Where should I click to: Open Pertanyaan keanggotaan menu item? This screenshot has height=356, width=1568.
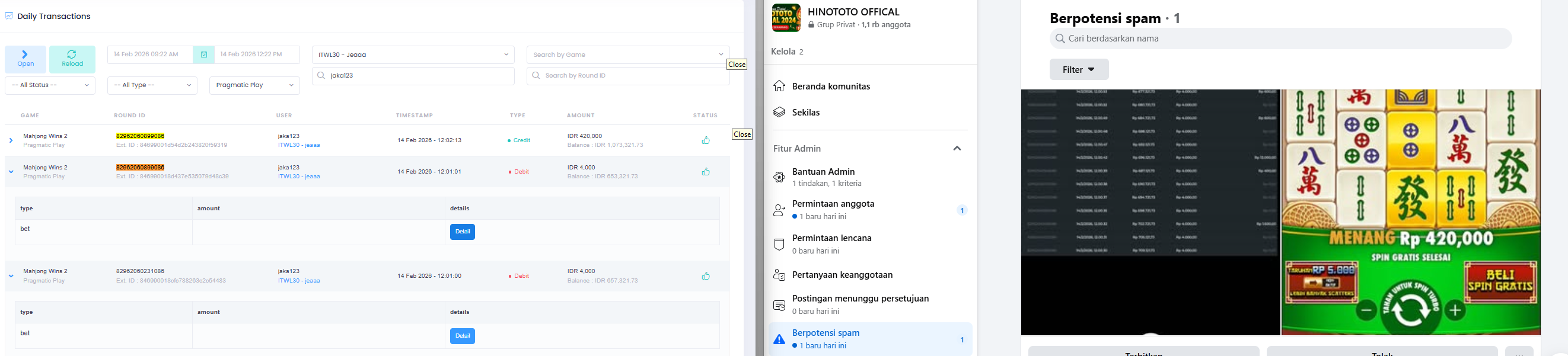point(871,275)
